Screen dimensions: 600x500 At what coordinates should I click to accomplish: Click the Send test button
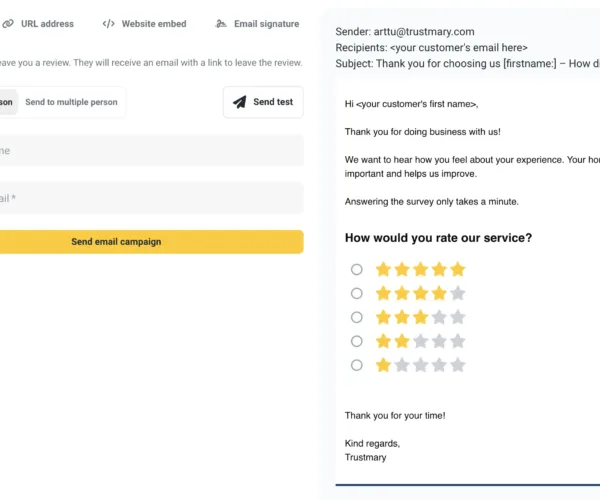(x=263, y=102)
